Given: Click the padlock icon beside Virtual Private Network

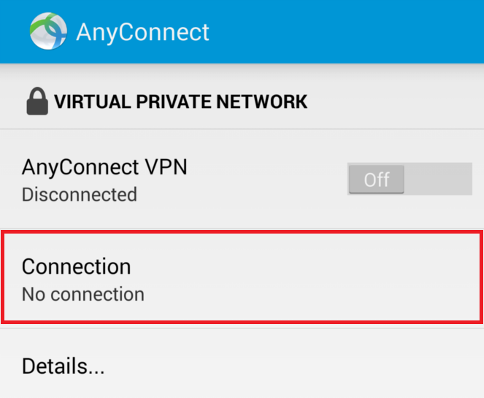Looking at the screenshot, I should (37, 101).
